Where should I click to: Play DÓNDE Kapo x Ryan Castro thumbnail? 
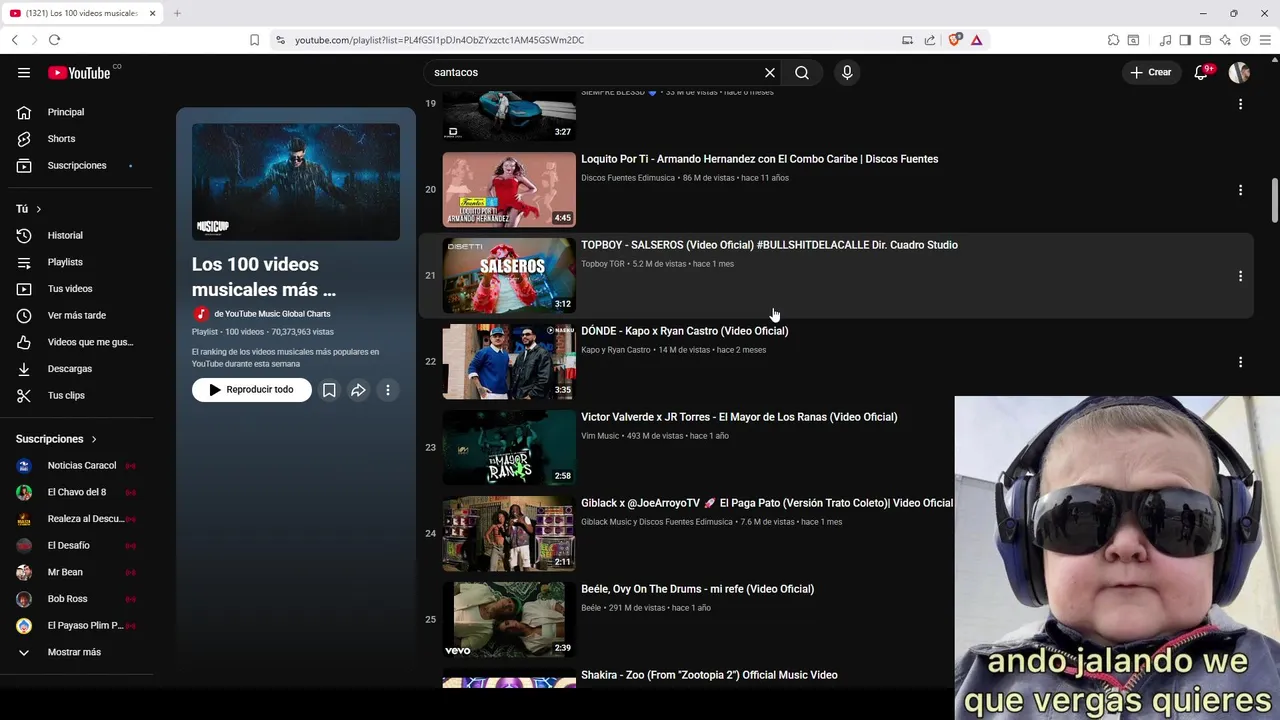coord(509,362)
